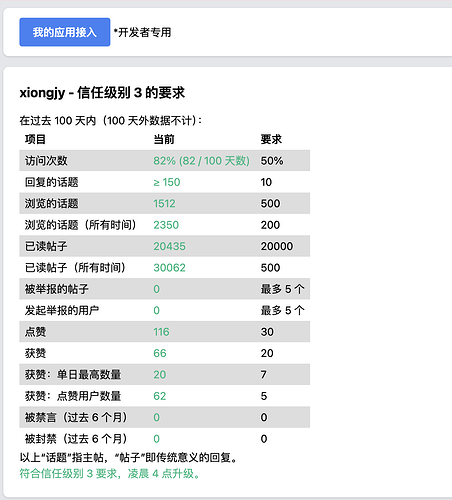Select the 浏览的话题 row label without 所有时间

pyautogui.click(x=52, y=204)
